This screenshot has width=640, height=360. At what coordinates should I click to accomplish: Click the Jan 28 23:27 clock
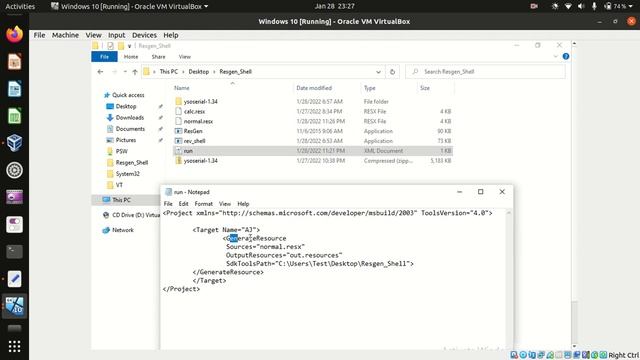tap(334, 6)
